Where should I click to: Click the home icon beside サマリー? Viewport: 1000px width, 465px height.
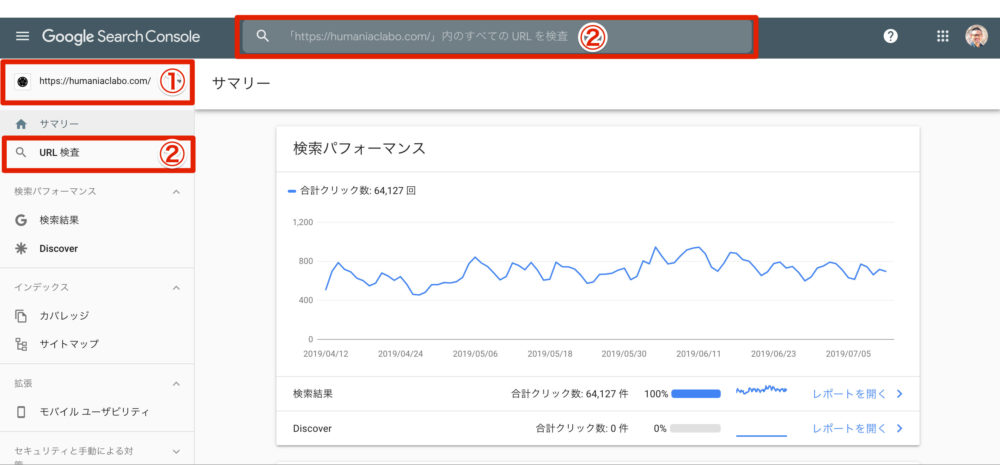pos(21,123)
